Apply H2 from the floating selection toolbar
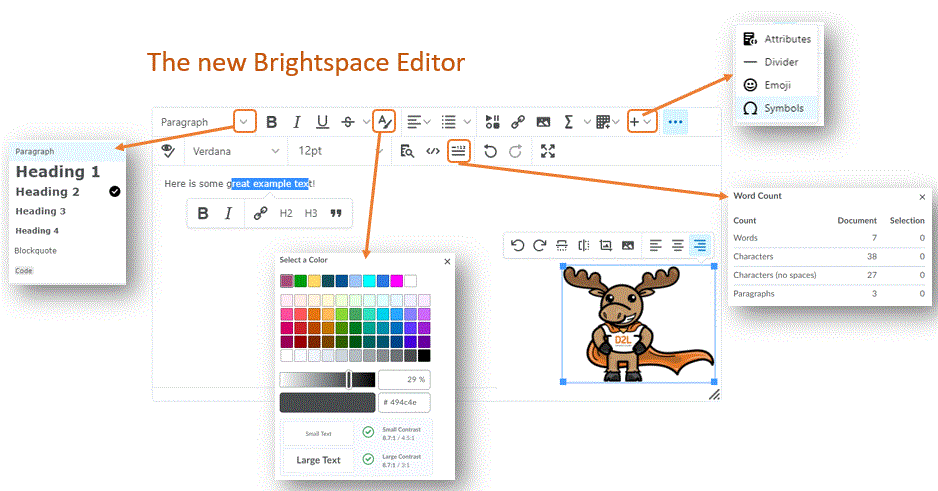Viewport: 938px width, 491px height. (286, 214)
